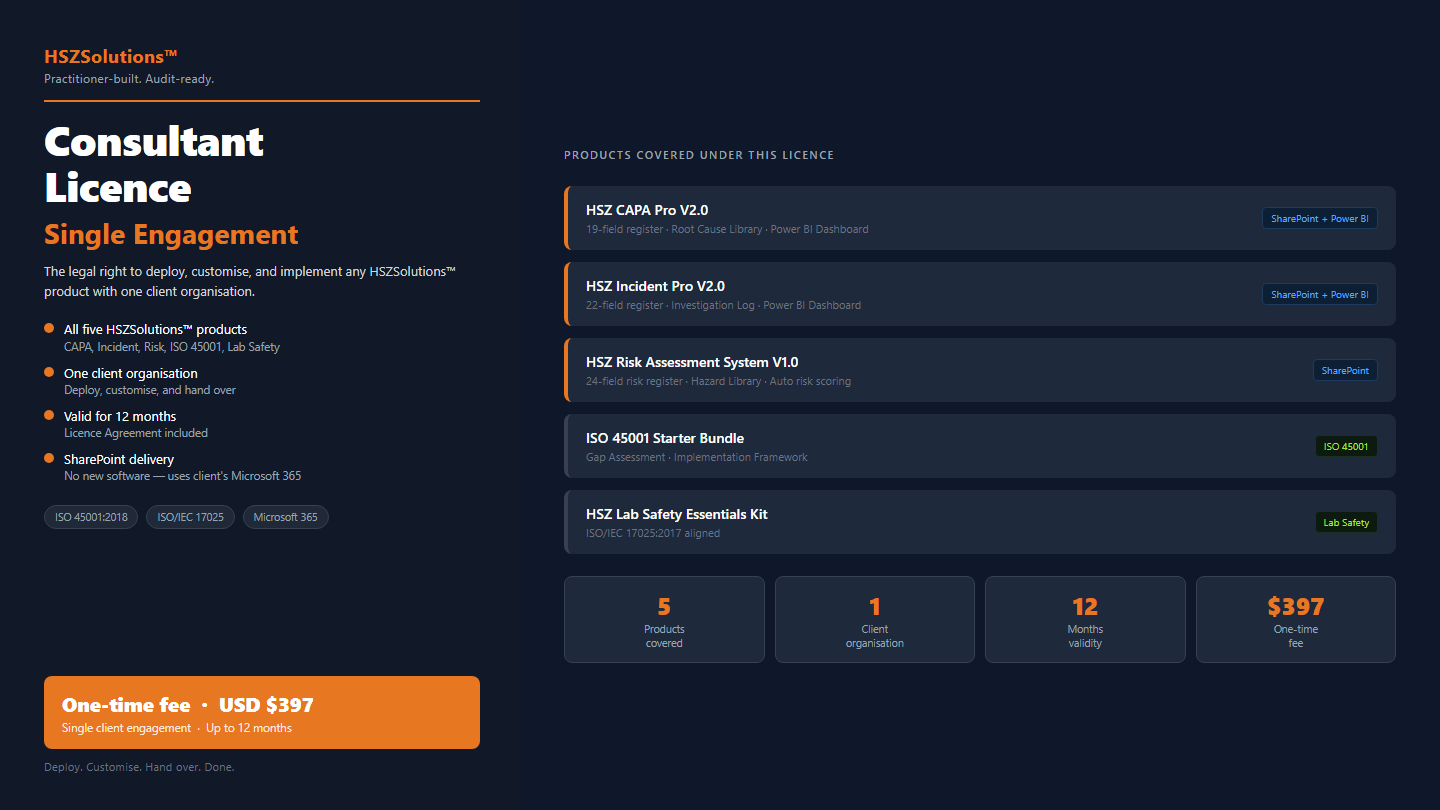Click the "ISO 45001:2018" pill tag

[92, 517]
